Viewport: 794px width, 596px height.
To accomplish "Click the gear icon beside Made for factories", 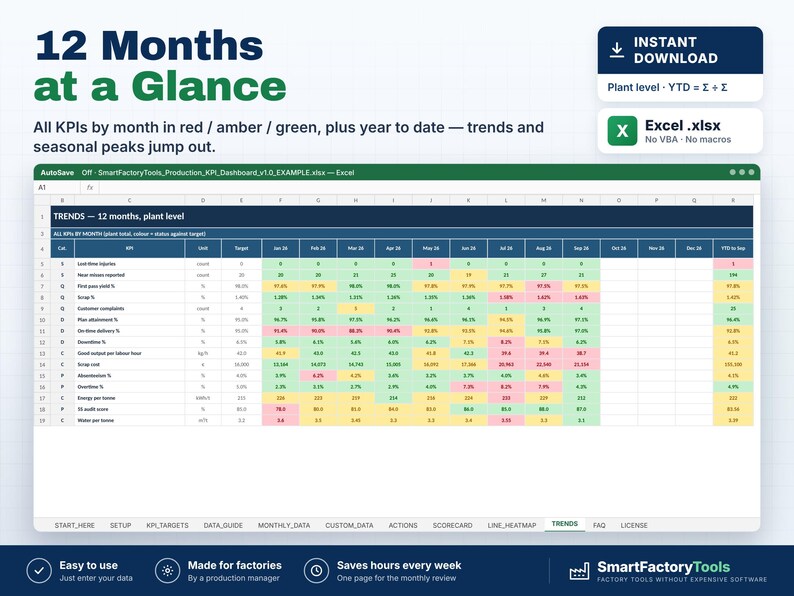I will click(168, 571).
